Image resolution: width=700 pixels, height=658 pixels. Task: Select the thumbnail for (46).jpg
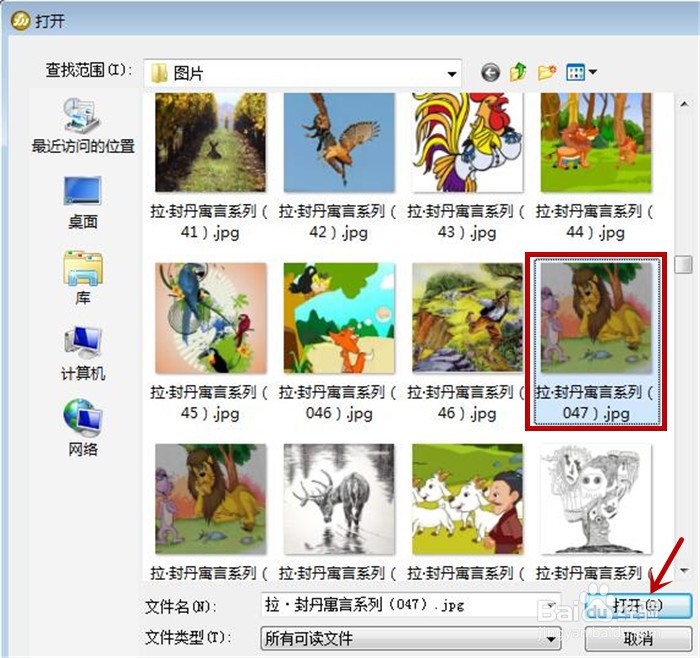(x=467, y=317)
